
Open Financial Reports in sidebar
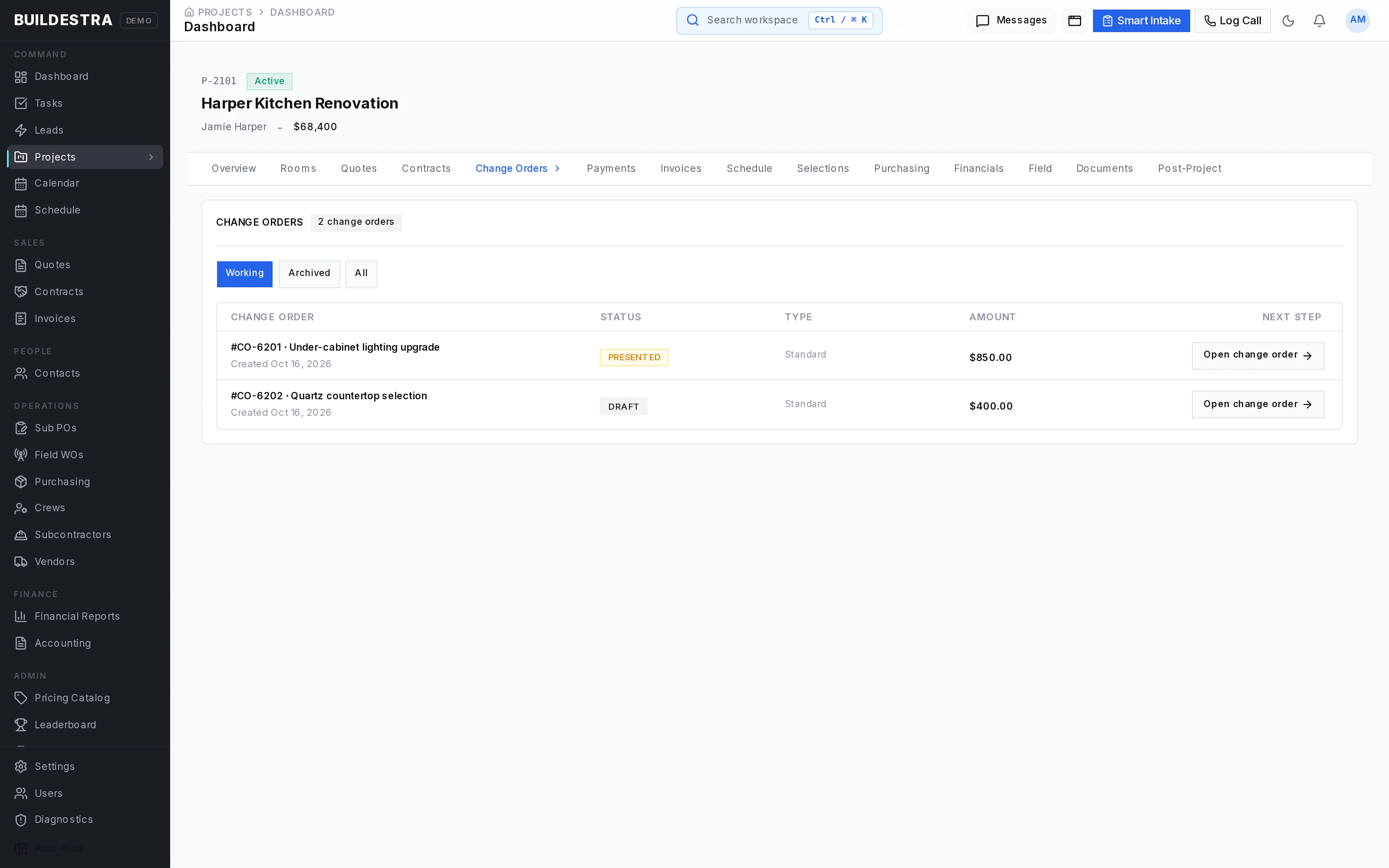[x=85, y=616]
